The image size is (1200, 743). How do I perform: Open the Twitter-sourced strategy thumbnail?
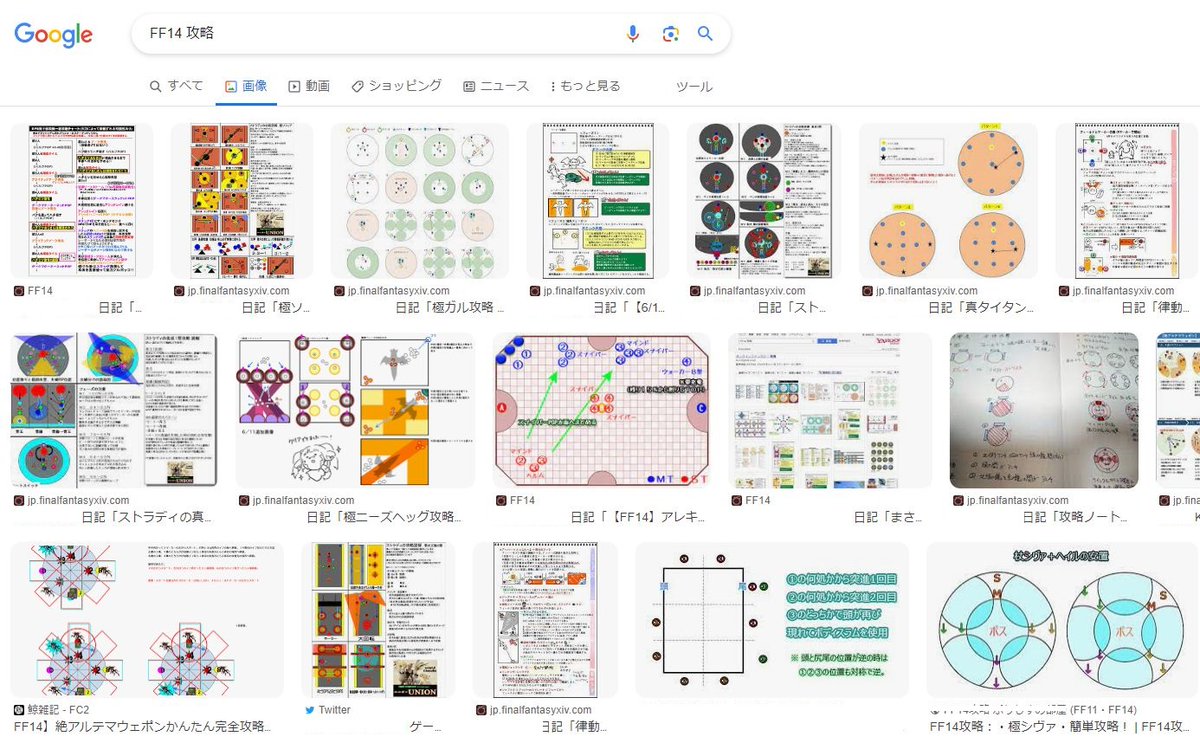pyautogui.click(x=379, y=619)
